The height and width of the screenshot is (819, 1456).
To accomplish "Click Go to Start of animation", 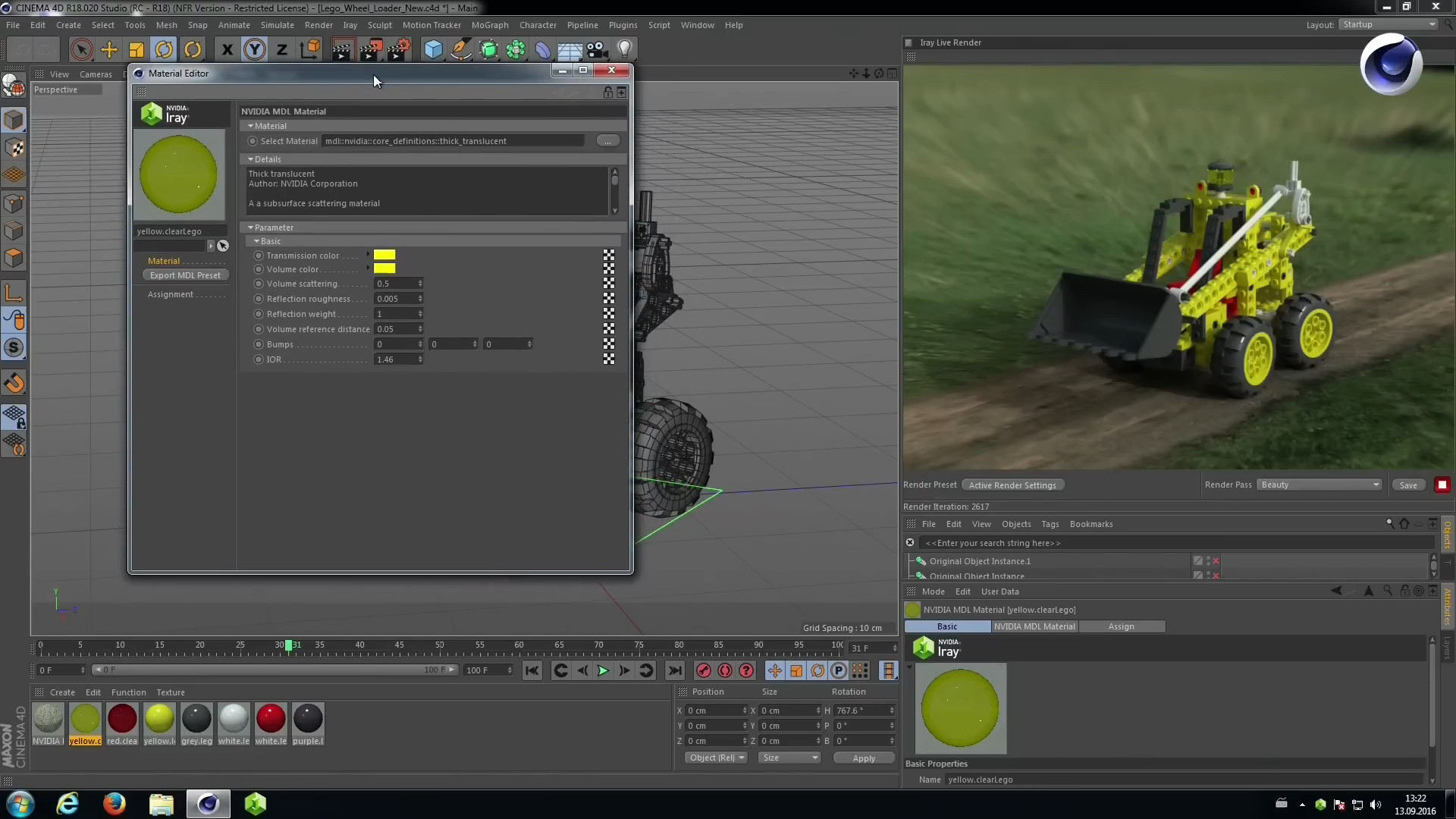I will (x=532, y=670).
